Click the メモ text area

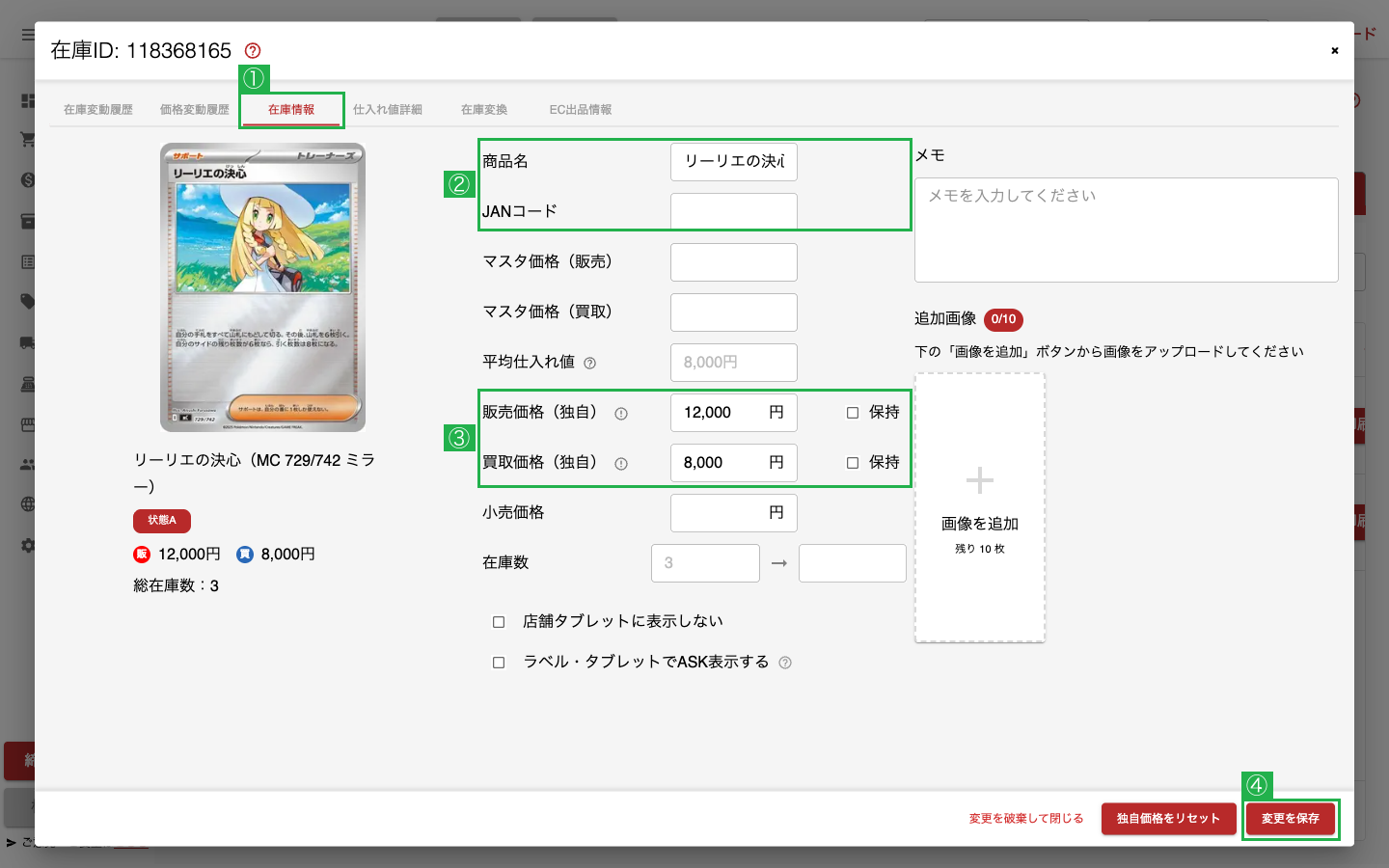1127,230
